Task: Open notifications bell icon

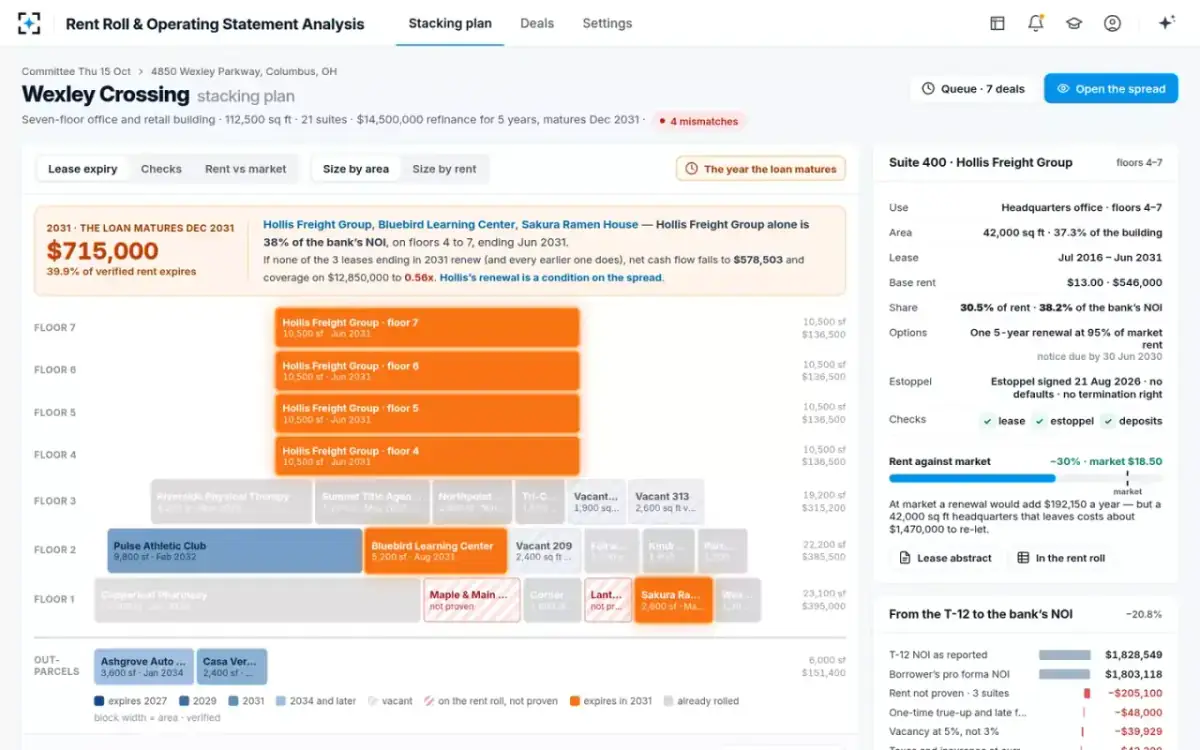Action: coord(1035,23)
